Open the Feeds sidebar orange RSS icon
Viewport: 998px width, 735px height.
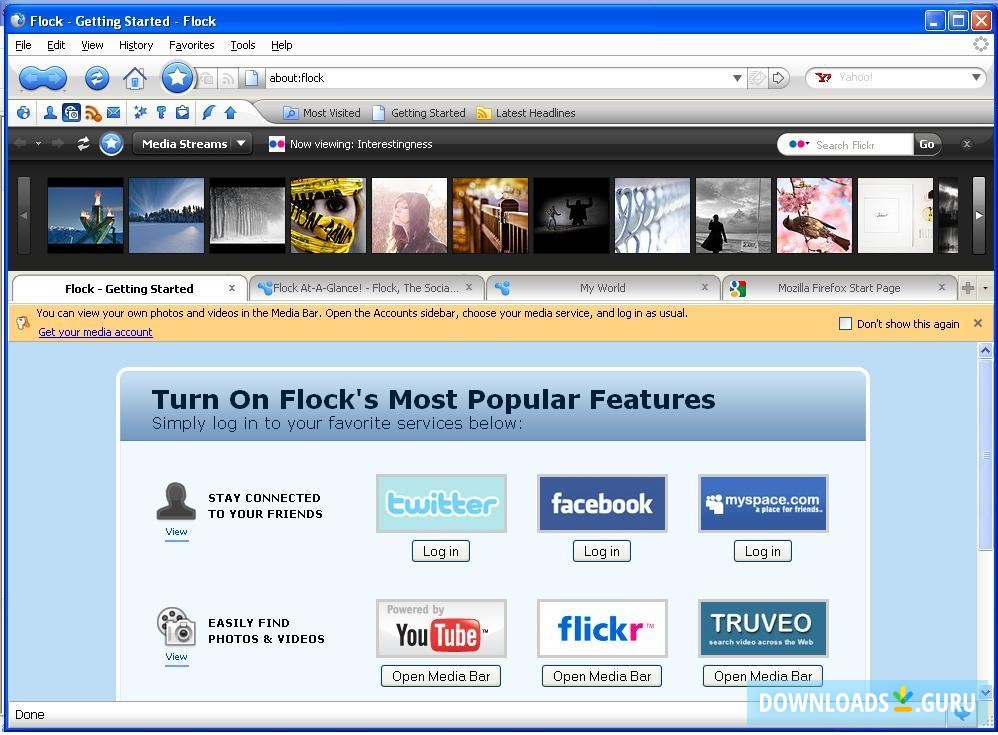tap(93, 113)
